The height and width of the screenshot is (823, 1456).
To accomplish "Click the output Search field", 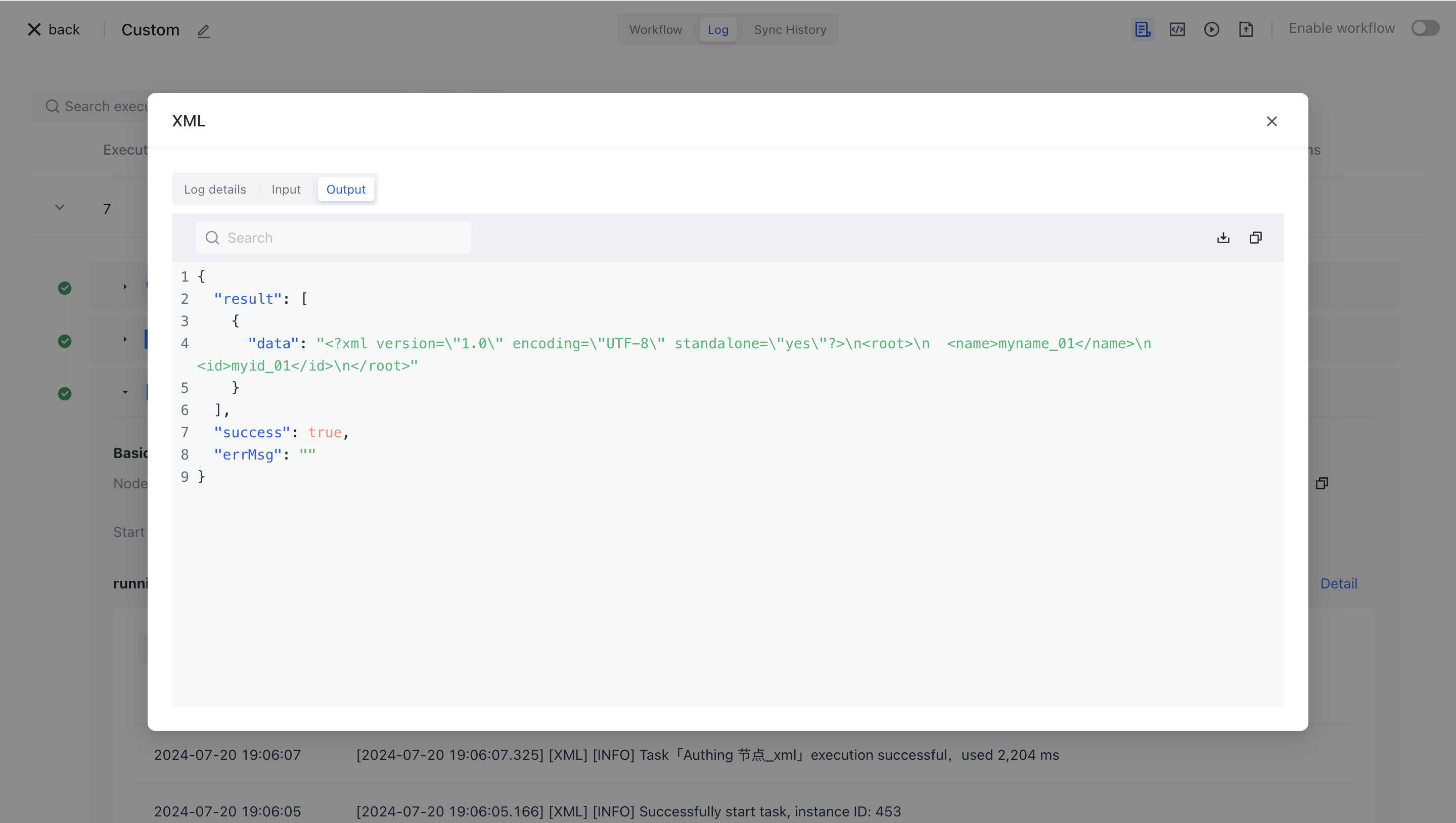I will 334,238.
